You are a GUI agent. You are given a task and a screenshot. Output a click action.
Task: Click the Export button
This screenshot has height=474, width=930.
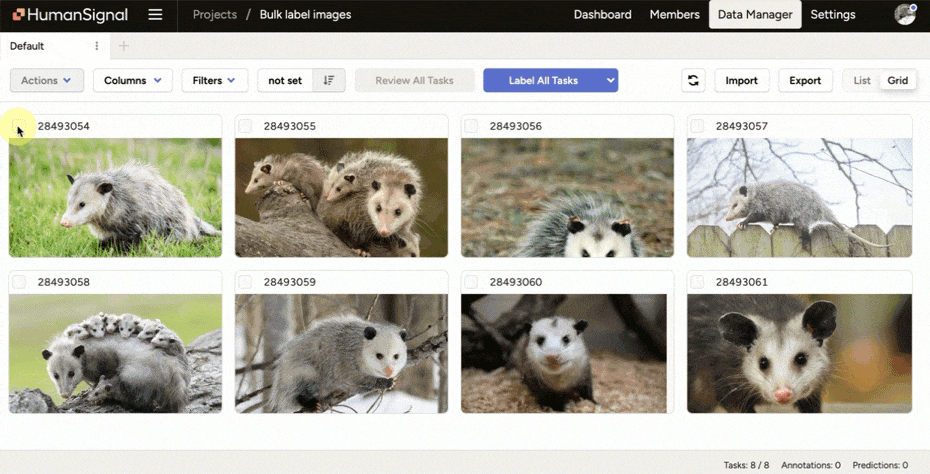804,81
